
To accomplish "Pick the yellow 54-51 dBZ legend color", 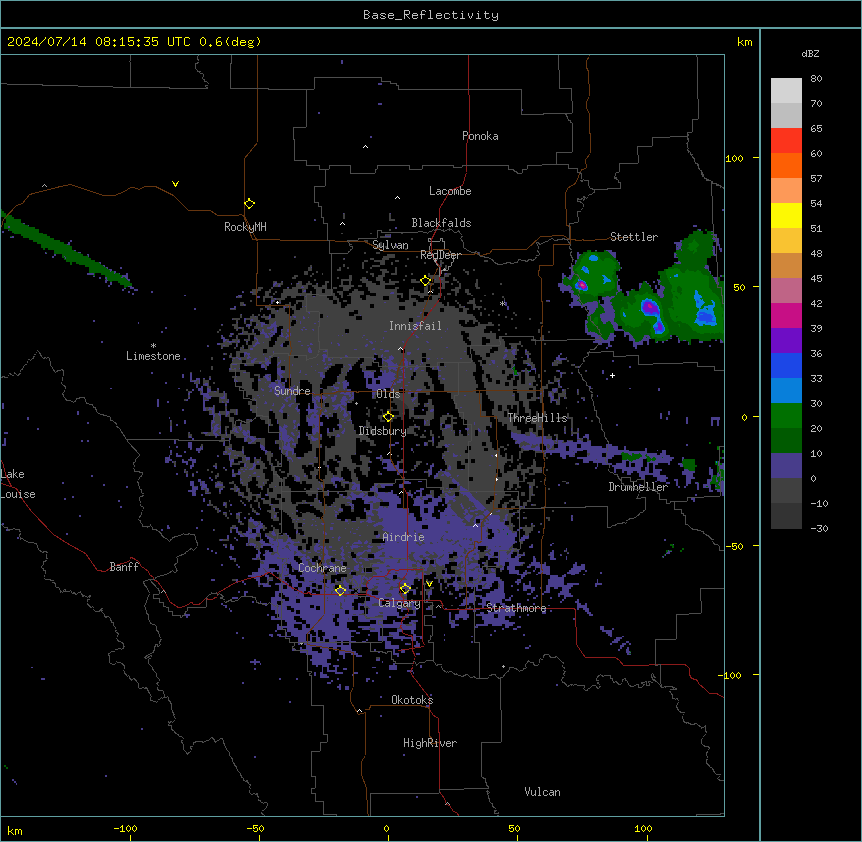I will click(x=786, y=215).
